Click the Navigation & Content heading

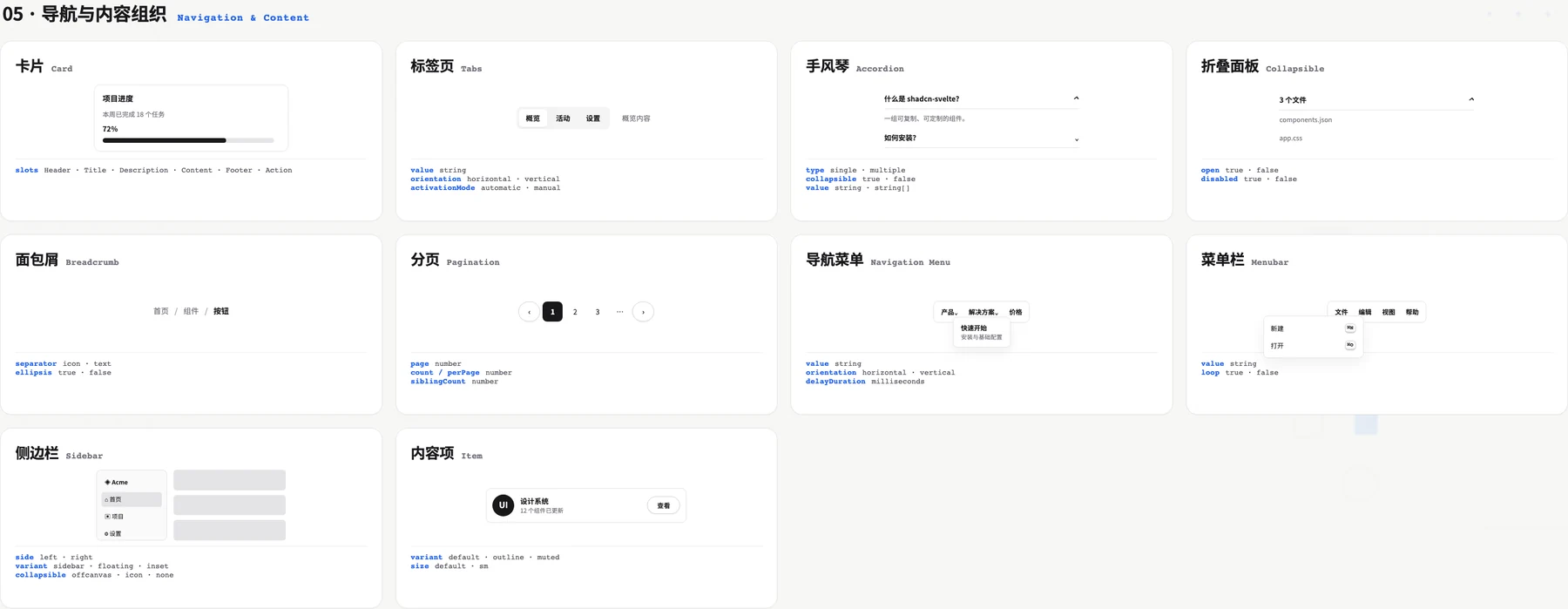click(x=243, y=17)
